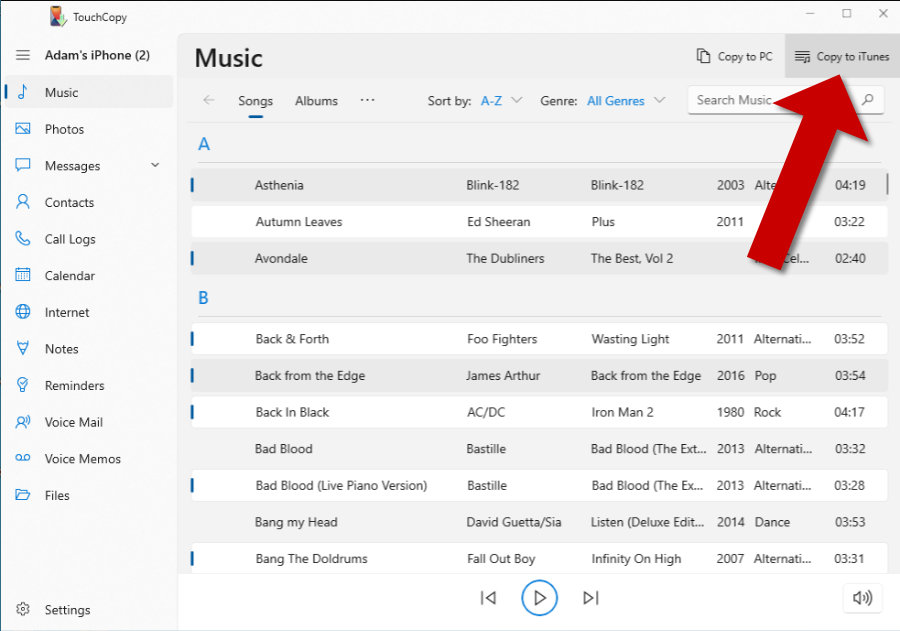900x631 pixels.
Task: Open the Voice Mail icon
Action: (x=22, y=422)
